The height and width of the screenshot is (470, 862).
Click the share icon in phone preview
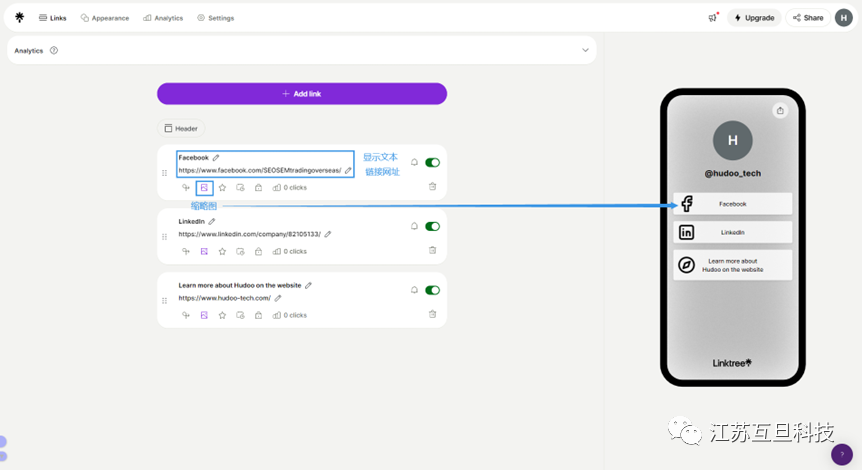[x=780, y=110]
